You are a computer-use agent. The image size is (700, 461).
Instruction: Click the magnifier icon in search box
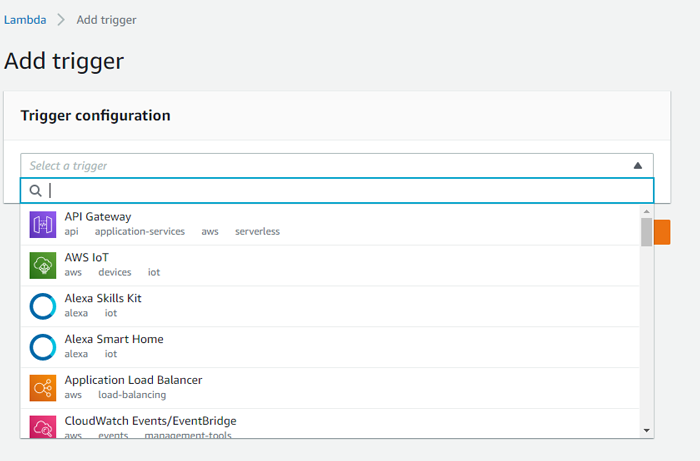coord(35,191)
